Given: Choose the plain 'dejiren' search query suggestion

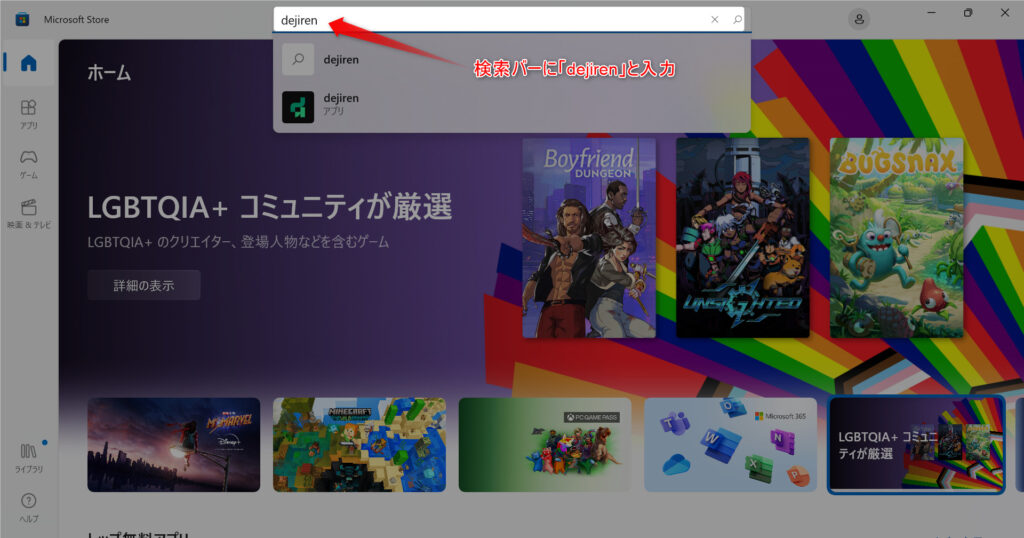Looking at the screenshot, I should coord(511,59).
